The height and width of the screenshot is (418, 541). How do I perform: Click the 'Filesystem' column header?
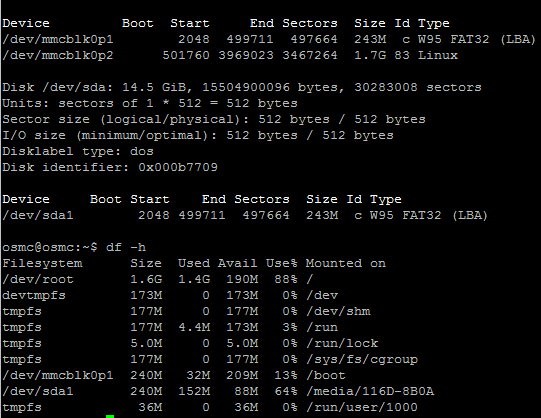coord(42,263)
